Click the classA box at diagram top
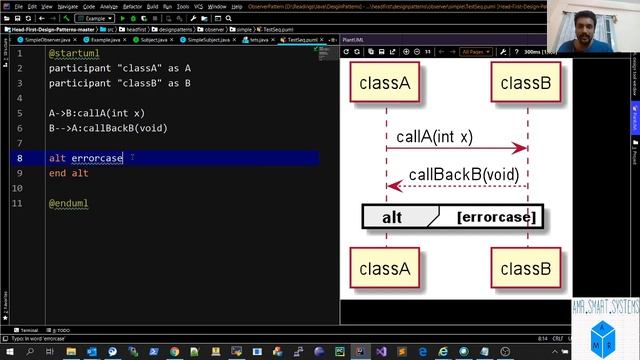This screenshot has width=640, height=360. pyautogui.click(x=384, y=82)
